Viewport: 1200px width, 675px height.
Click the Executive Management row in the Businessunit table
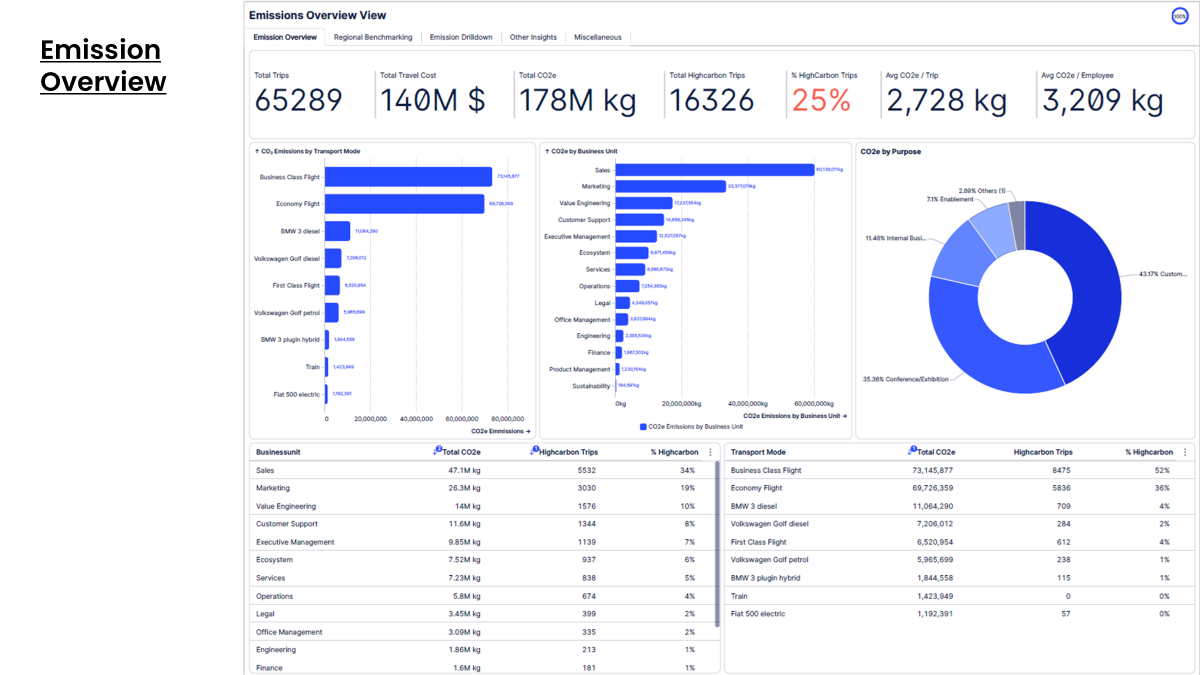[x=483, y=542]
